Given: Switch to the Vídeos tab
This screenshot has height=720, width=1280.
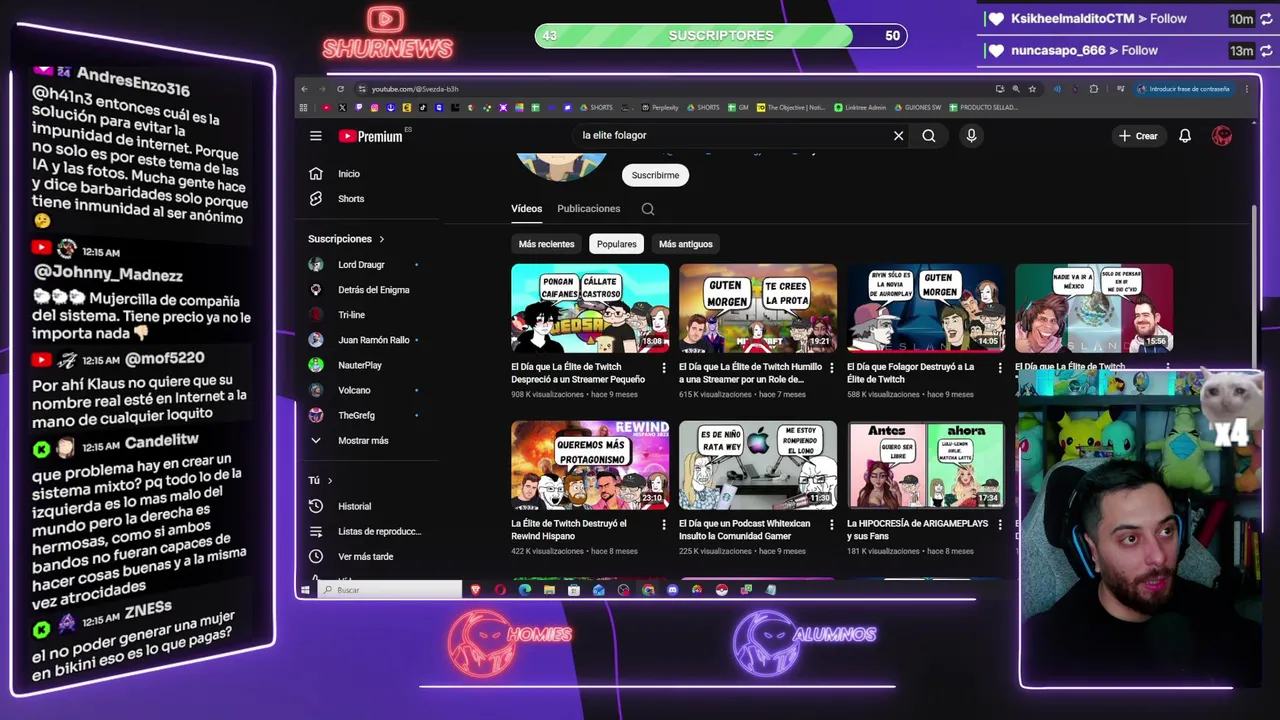Looking at the screenshot, I should click(x=526, y=209).
